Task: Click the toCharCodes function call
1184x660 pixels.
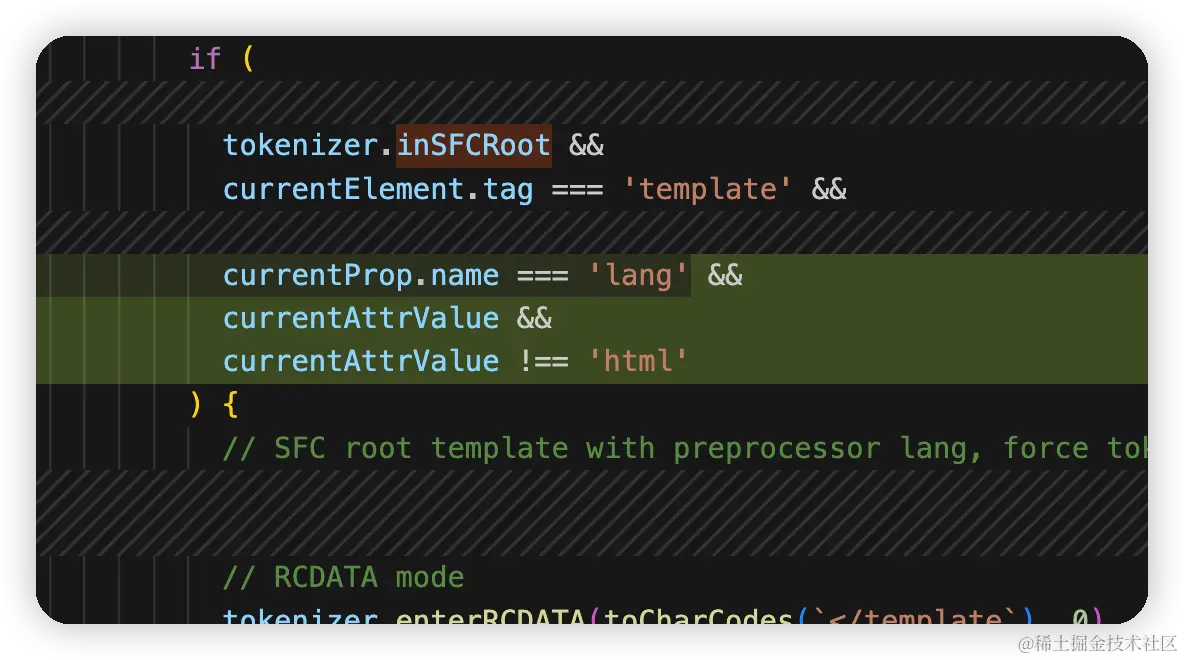Action: pos(698,618)
